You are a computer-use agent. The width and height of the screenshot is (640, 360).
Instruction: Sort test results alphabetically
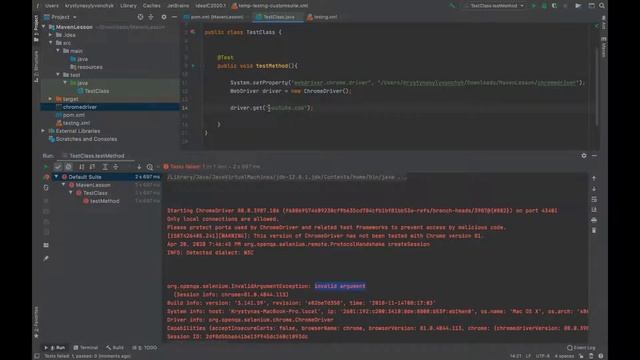coord(82,167)
